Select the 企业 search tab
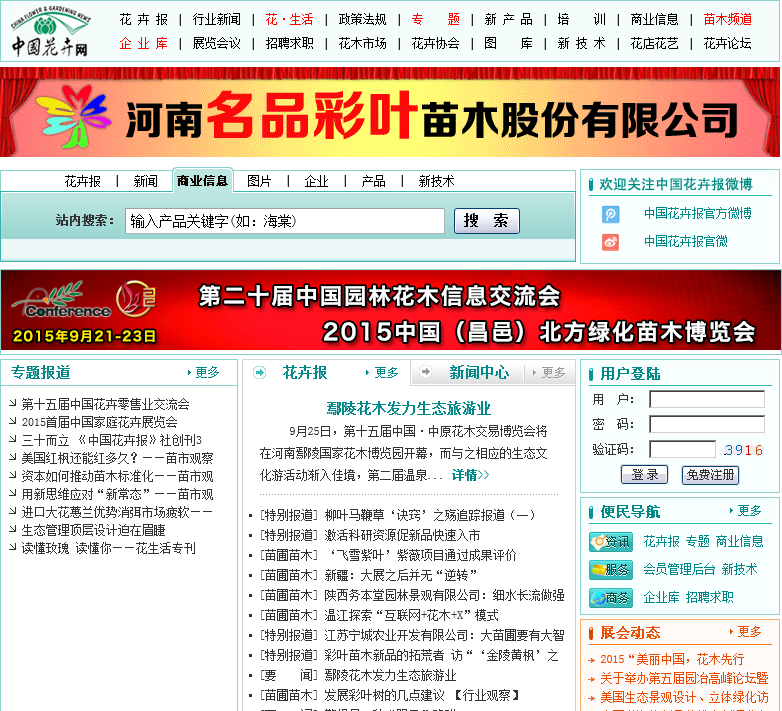The width and height of the screenshot is (782, 711). click(317, 181)
